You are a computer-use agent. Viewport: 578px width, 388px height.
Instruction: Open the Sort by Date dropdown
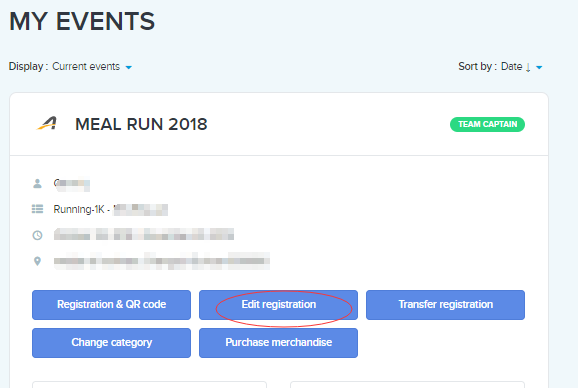[x=521, y=67]
